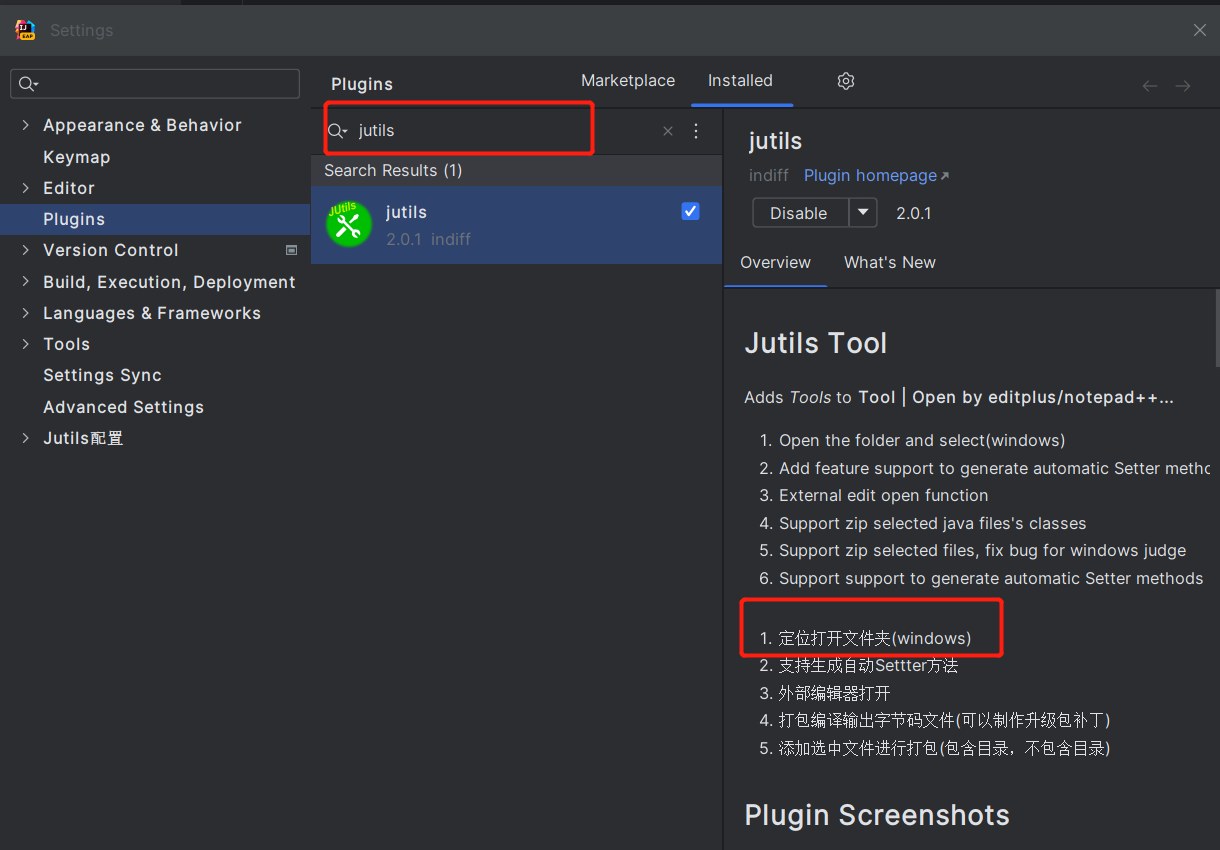Expand Appearance & Behavior settings
The height and width of the screenshot is (850, 1220).
click(25, 125)
